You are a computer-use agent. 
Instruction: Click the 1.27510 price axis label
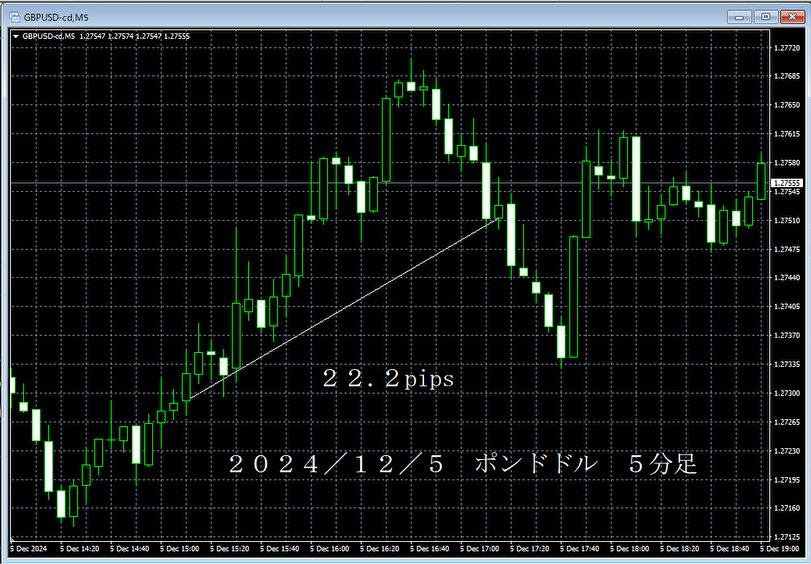(x=786, y=221)
